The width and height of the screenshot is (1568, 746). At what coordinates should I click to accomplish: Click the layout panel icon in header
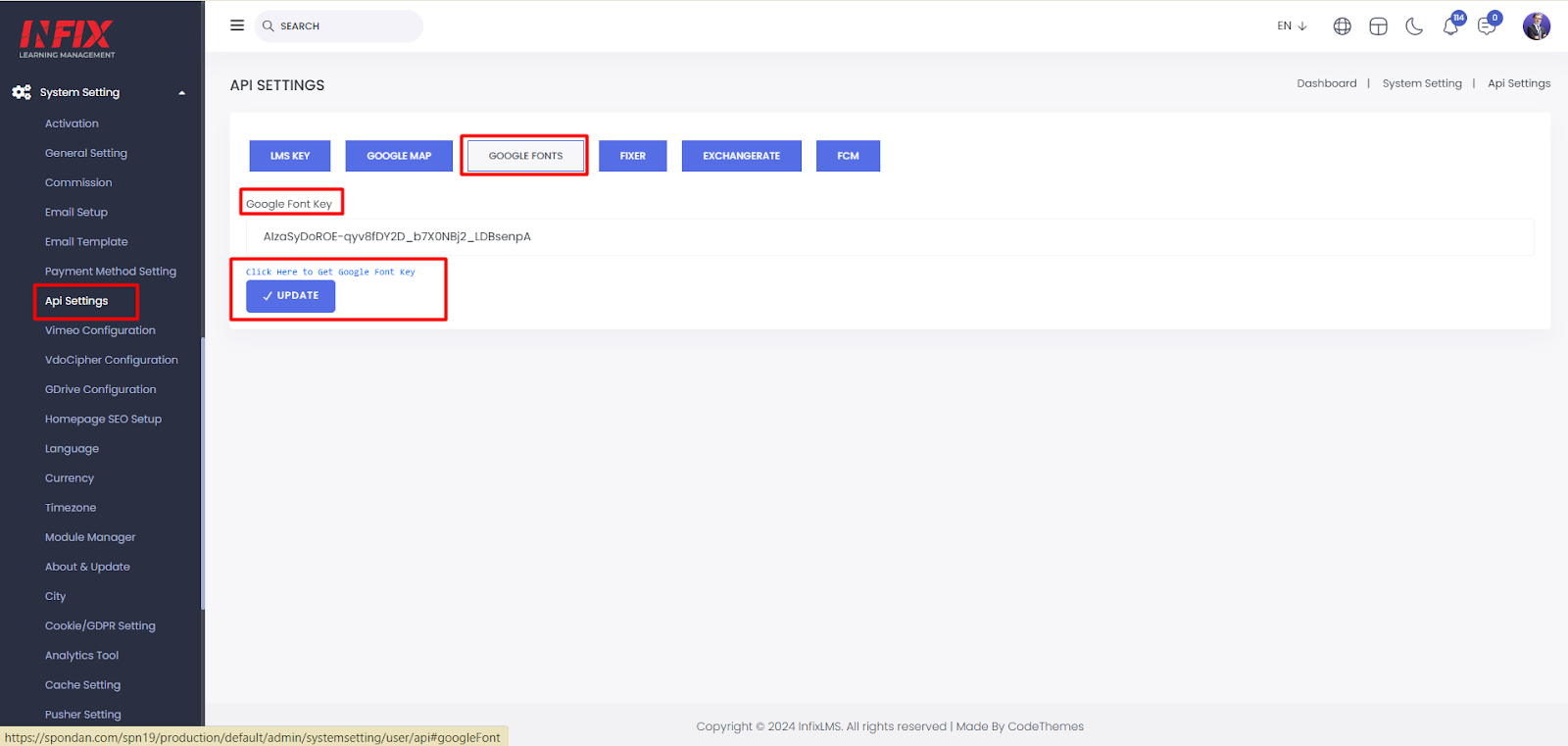[x=1378, y=26]
